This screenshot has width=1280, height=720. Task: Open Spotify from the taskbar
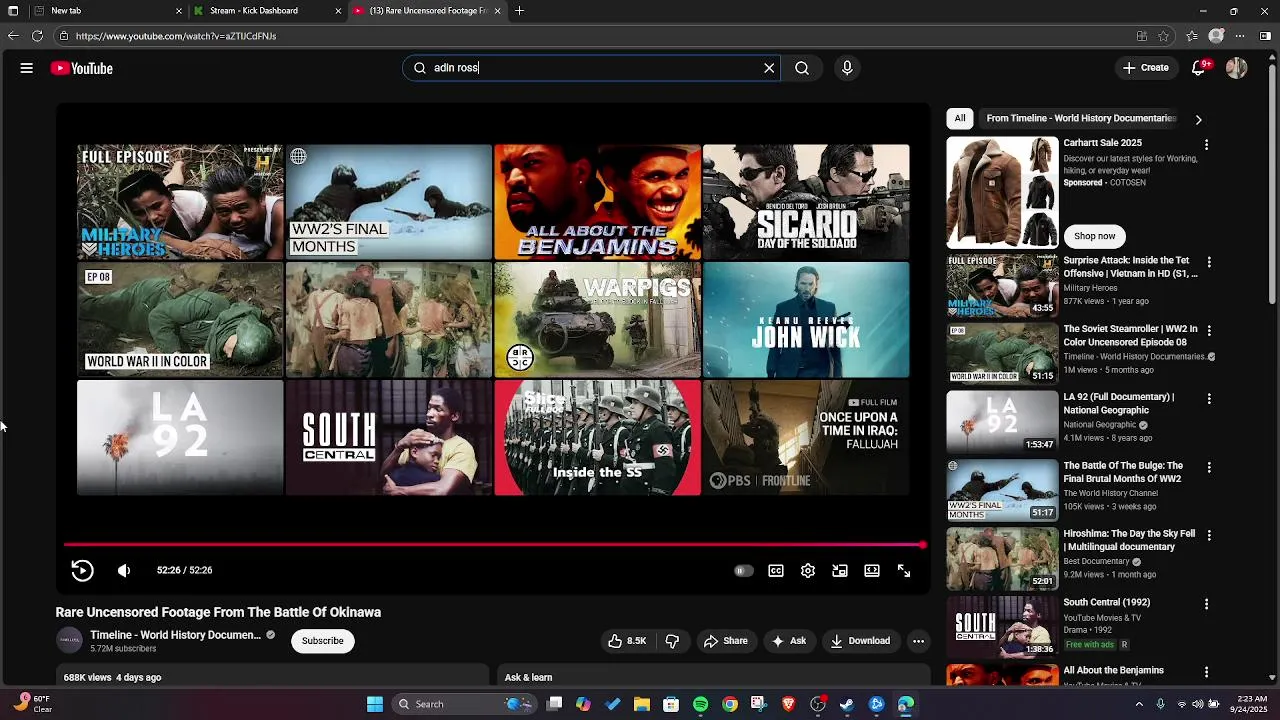pos(700,704)
